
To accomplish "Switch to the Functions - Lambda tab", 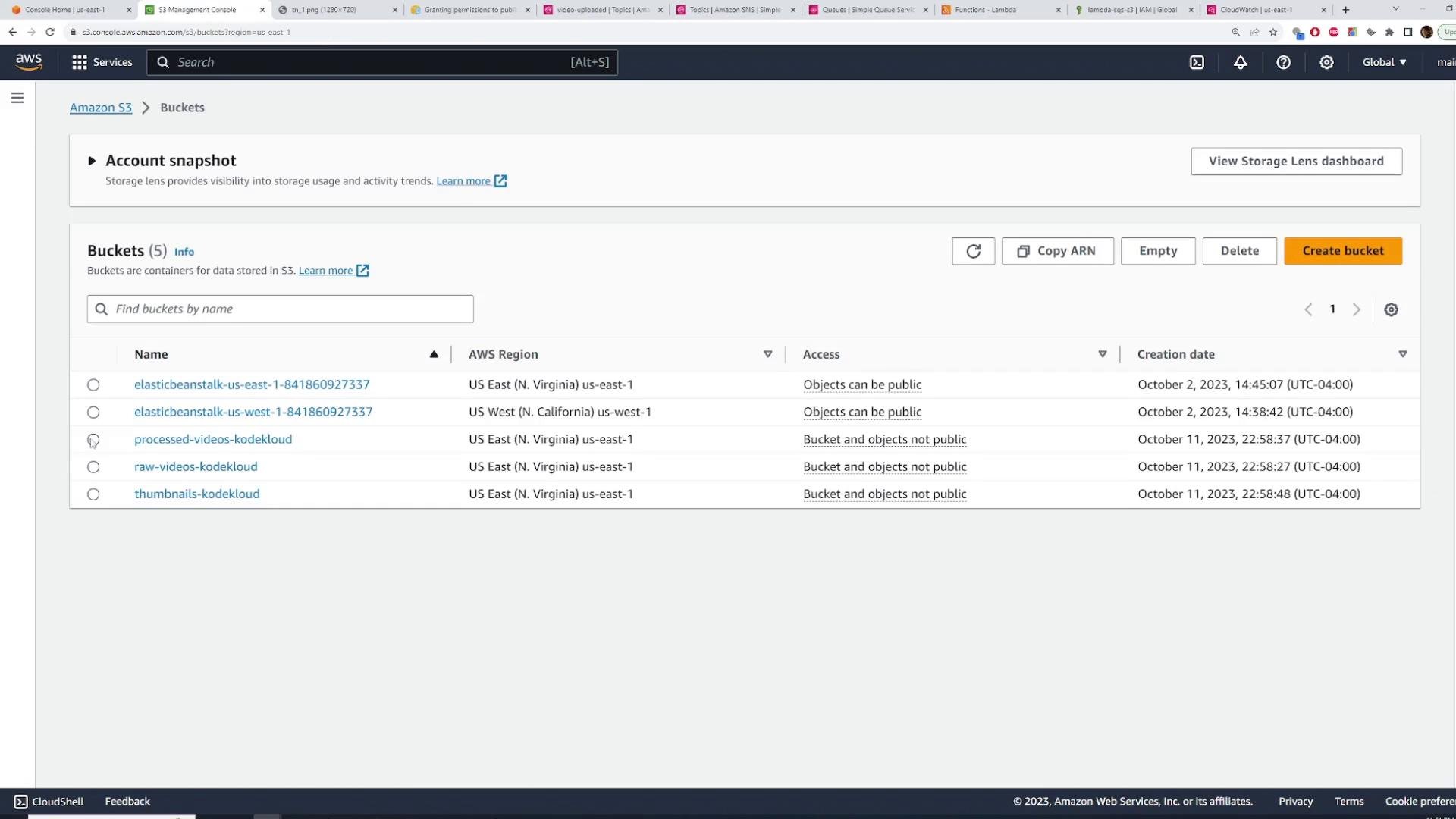I will [x=1001, y=10].
